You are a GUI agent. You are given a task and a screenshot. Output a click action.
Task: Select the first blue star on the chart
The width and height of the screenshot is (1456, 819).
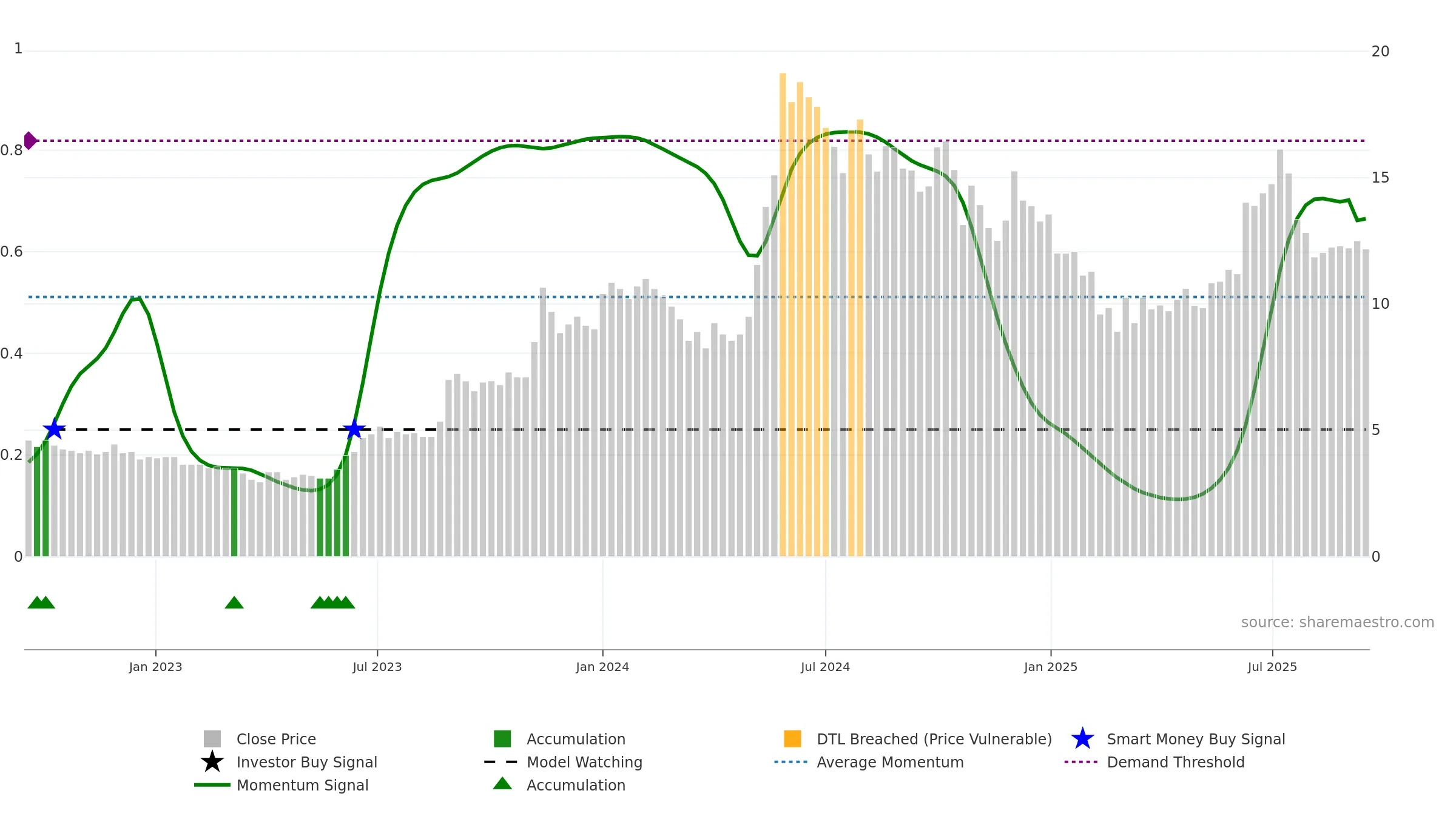55,430
